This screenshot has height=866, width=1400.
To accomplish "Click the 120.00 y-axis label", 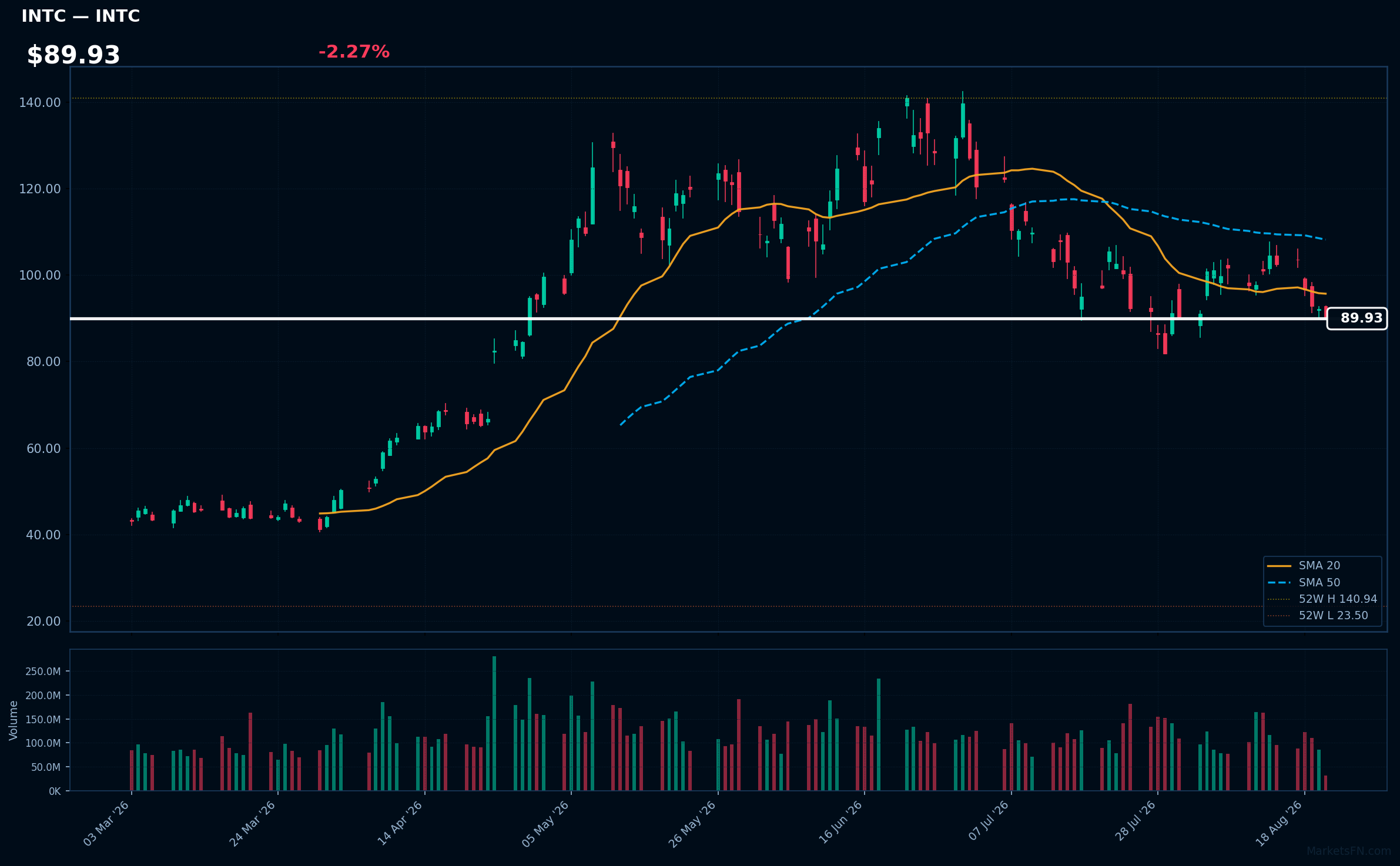I will (x=40, y=189).
